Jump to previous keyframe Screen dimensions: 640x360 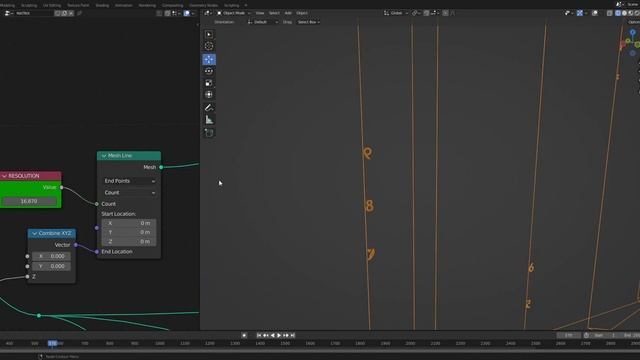point(266,335)
